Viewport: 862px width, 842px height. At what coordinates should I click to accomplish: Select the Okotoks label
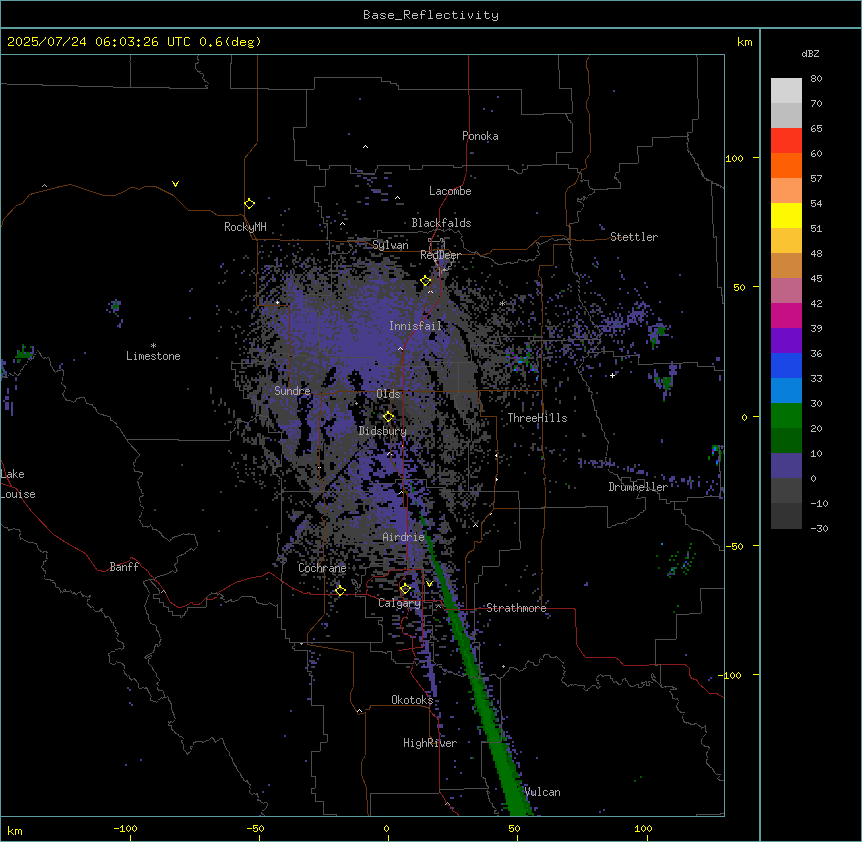click(412, 700)
